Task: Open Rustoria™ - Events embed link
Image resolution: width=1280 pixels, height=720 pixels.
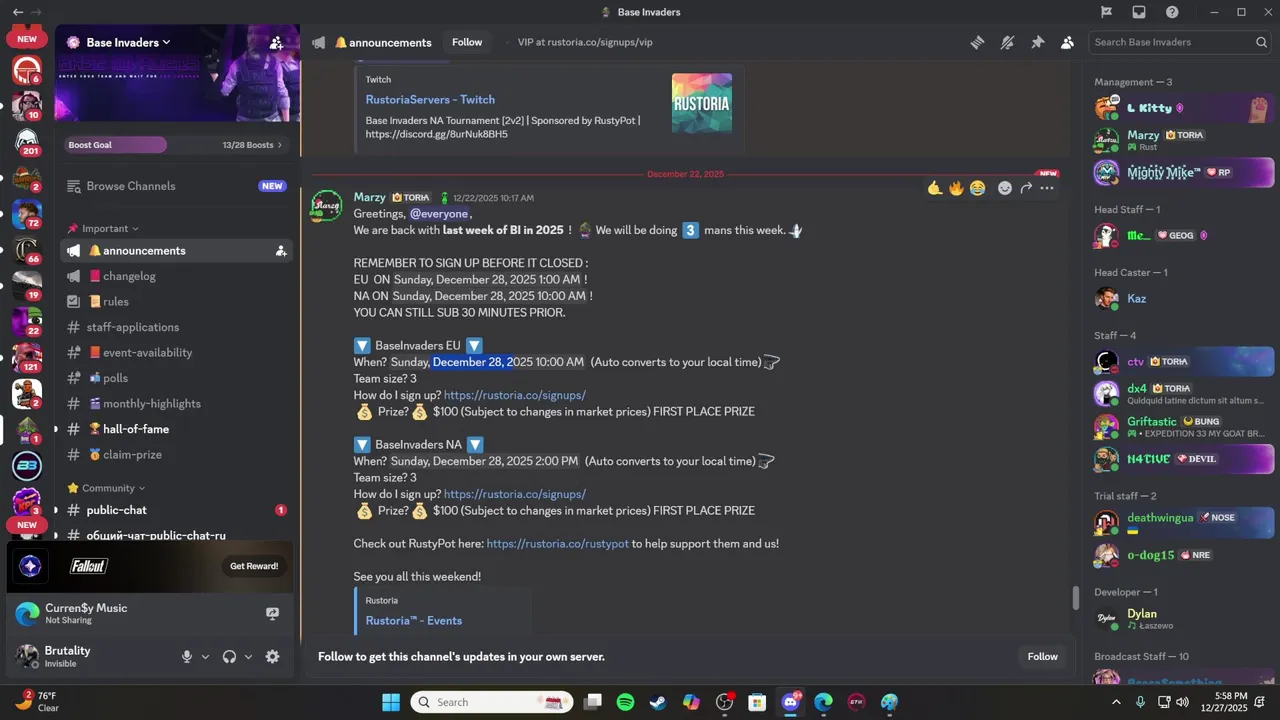Action: [x=414, y=621]
